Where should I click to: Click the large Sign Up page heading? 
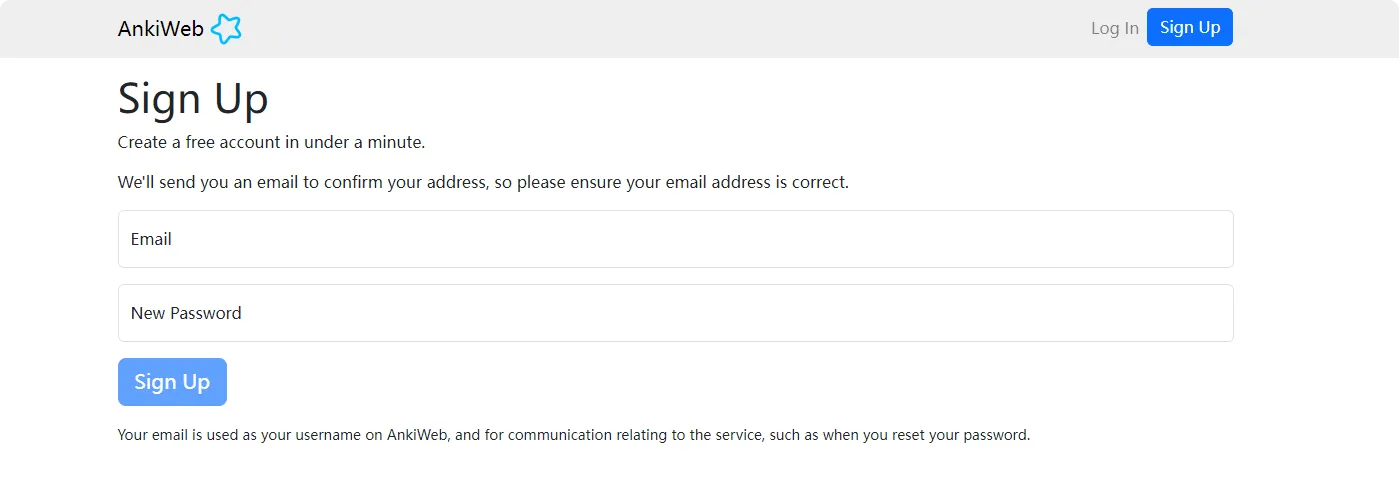(193, 99)
